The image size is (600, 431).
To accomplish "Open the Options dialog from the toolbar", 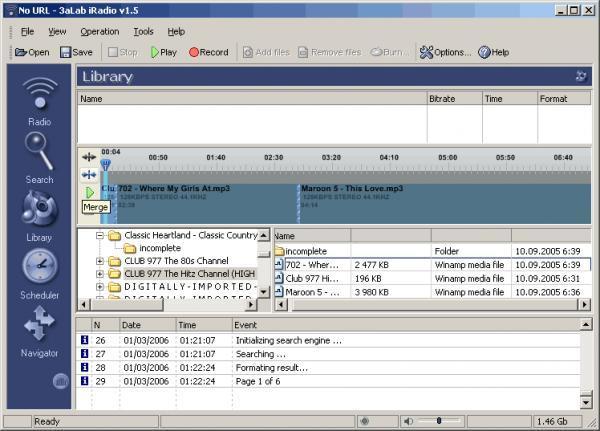I will click(445, 52).
